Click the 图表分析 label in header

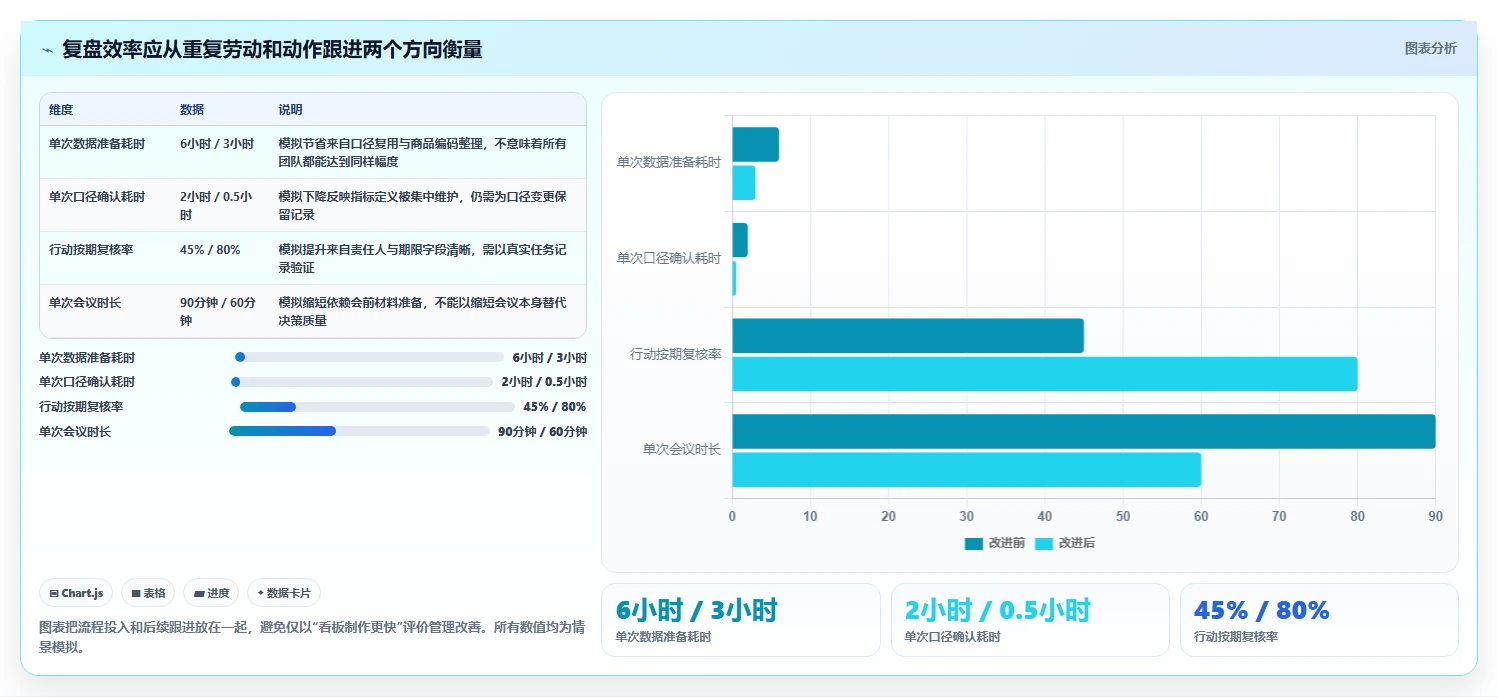(x=1430, y=48)
